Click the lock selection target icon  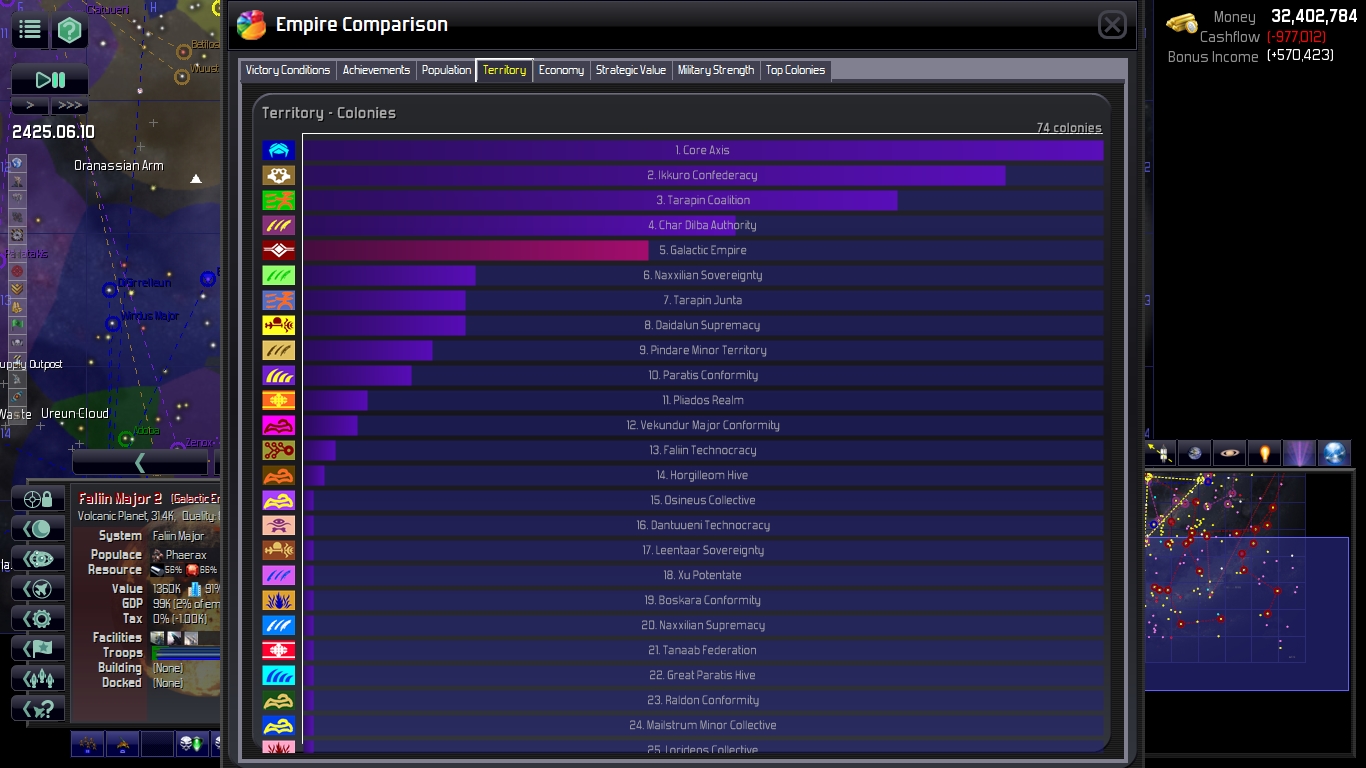39,498
